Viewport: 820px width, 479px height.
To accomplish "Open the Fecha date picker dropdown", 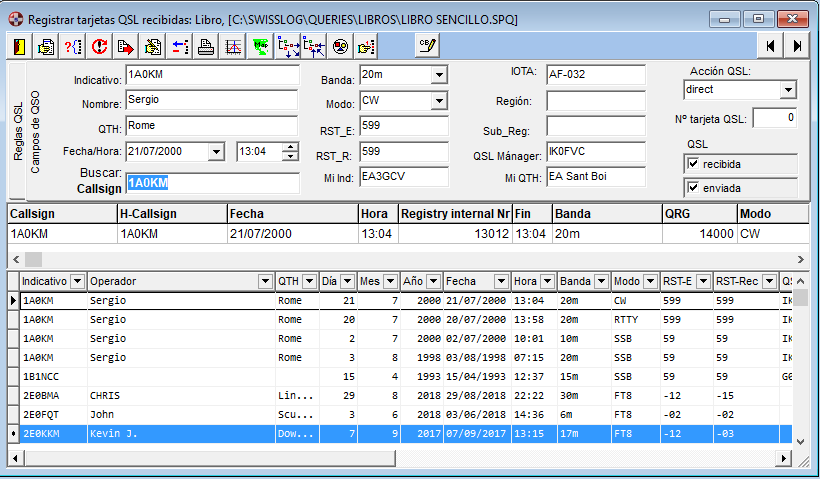I will pyautogui.click(x=216, y=152).
